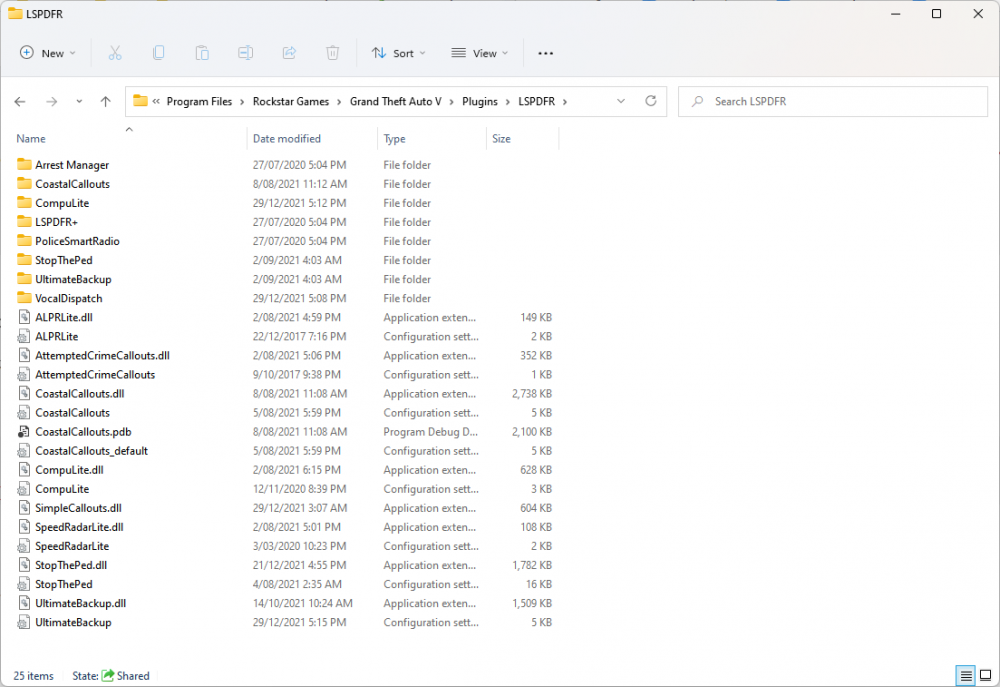Image resolution: width=1000 pixels, height=687 pixels.
Task: Click the Rename icon in toolbar
Action: pos(245,53)
